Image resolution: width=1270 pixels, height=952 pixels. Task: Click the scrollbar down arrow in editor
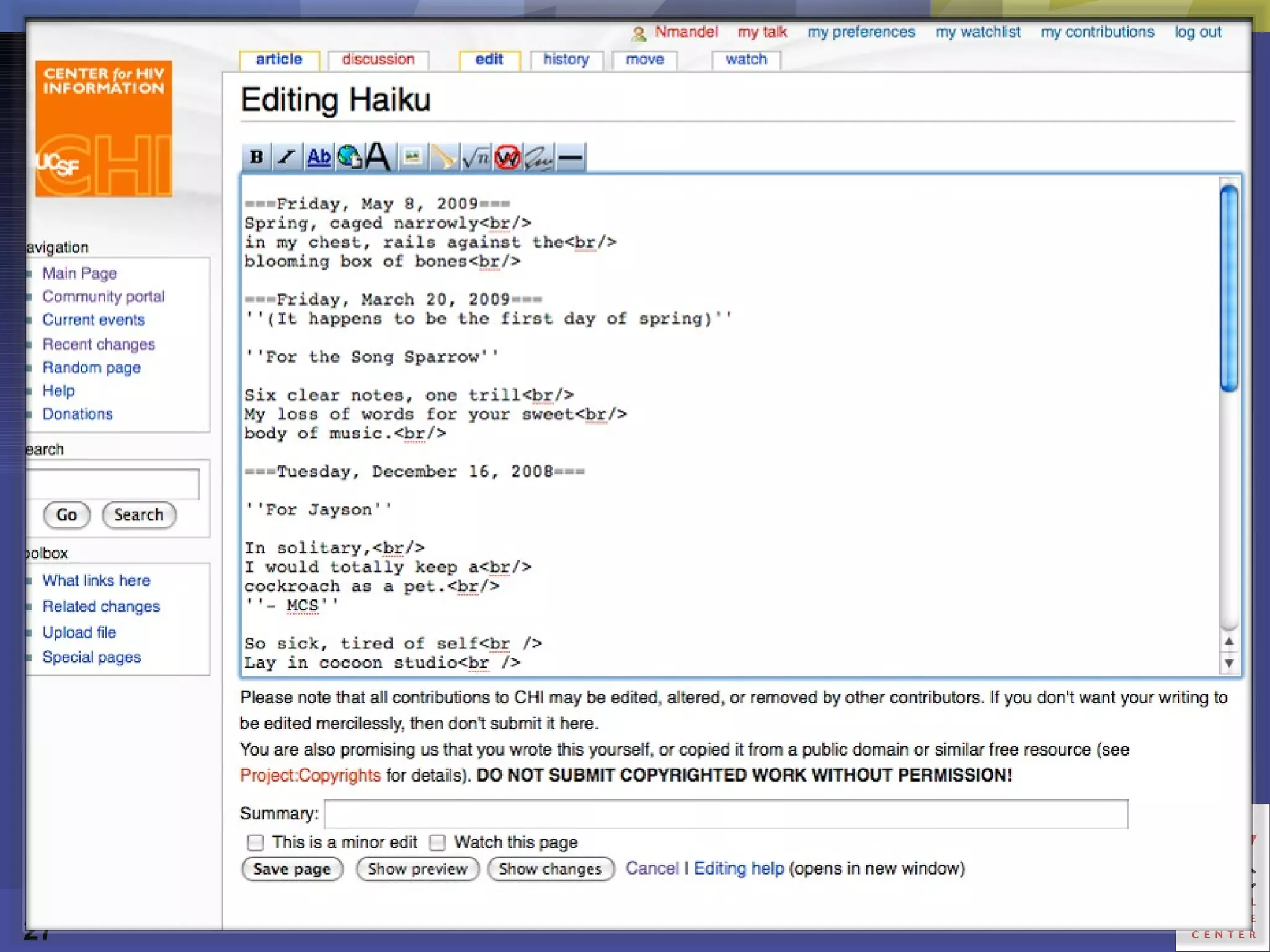click(x=1229, y=663)
